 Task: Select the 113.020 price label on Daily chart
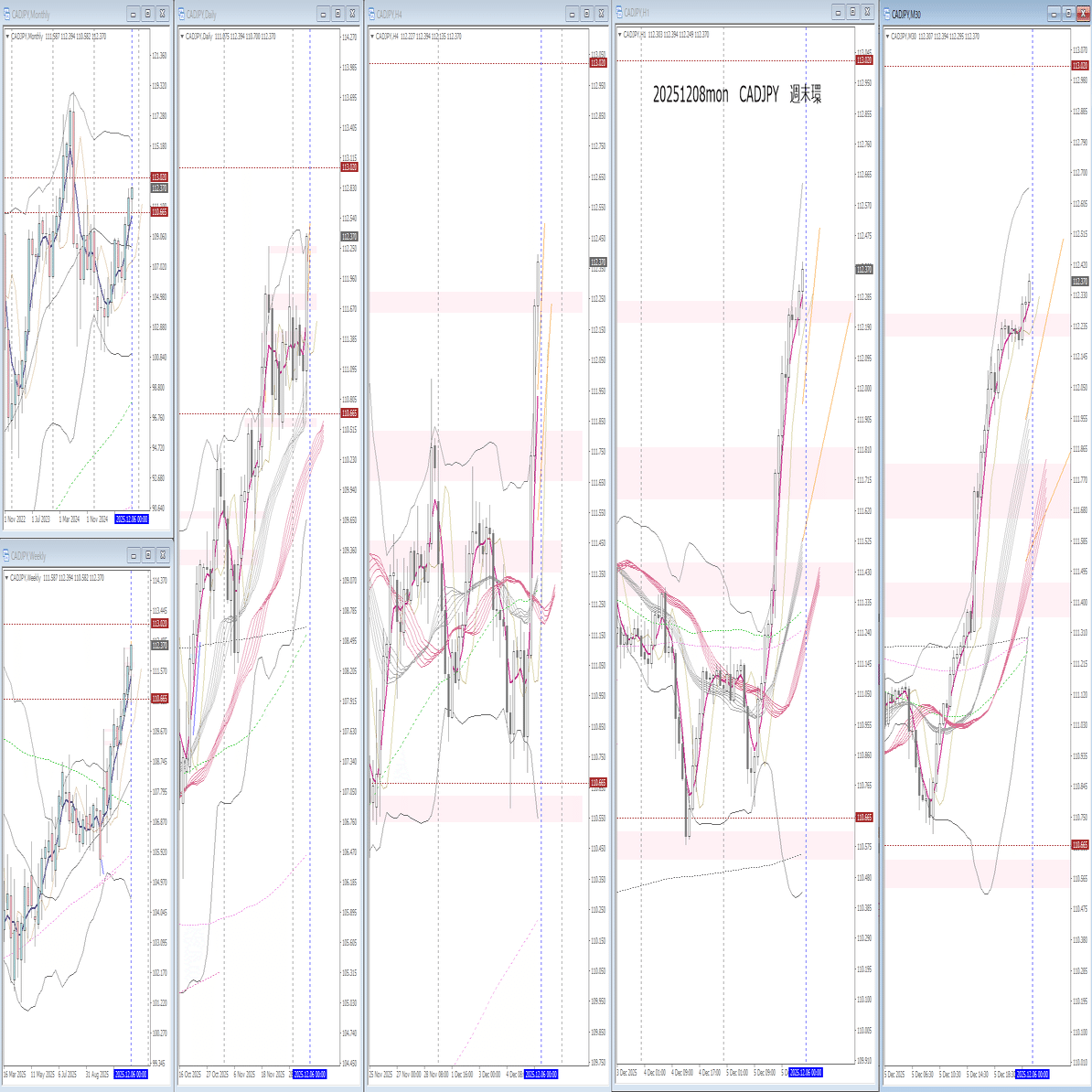tap(349, 167)
